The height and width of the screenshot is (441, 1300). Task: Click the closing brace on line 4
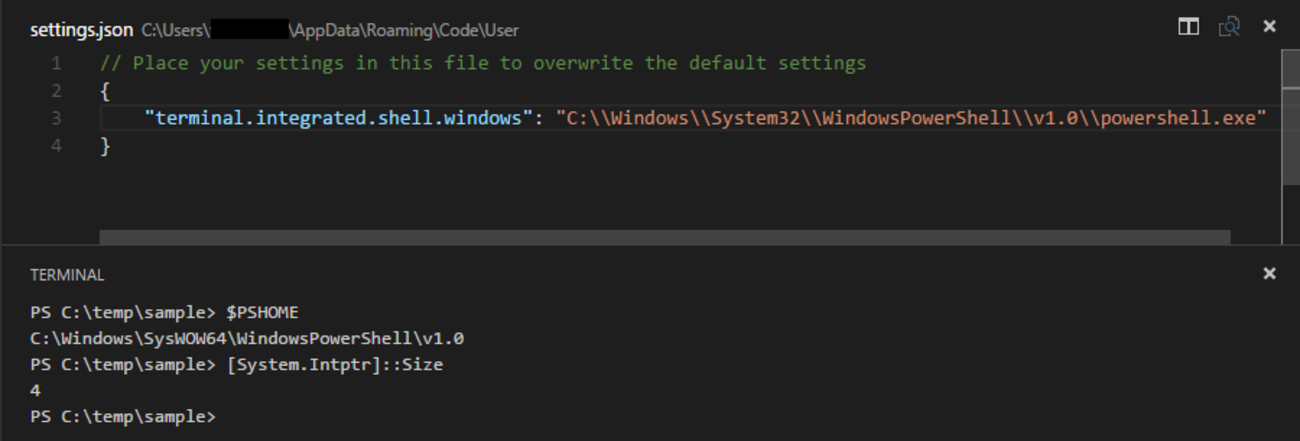click(105, 146)
